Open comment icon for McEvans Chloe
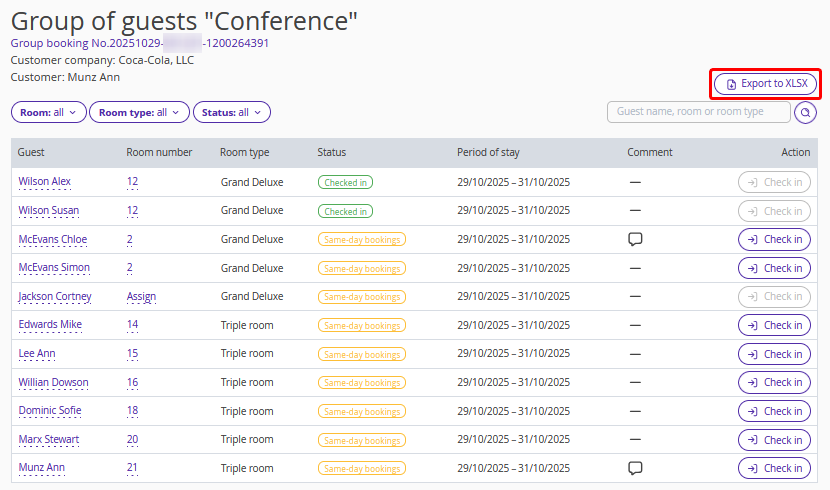 click(x=634, y=239)
